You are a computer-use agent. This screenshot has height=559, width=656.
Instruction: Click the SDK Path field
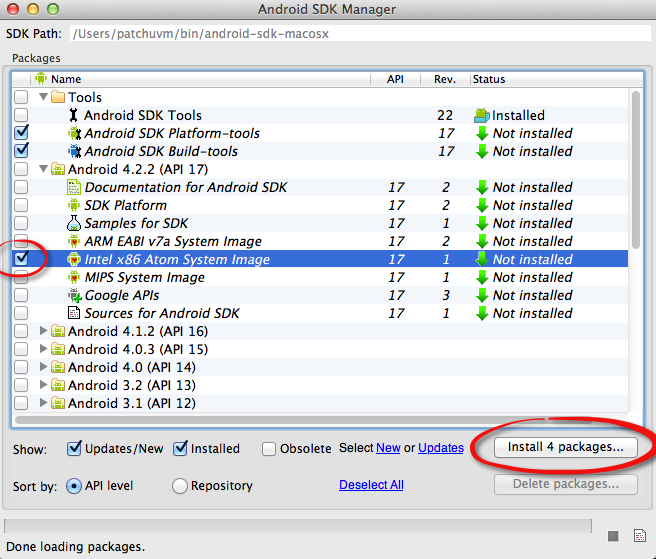coord(360,33)
